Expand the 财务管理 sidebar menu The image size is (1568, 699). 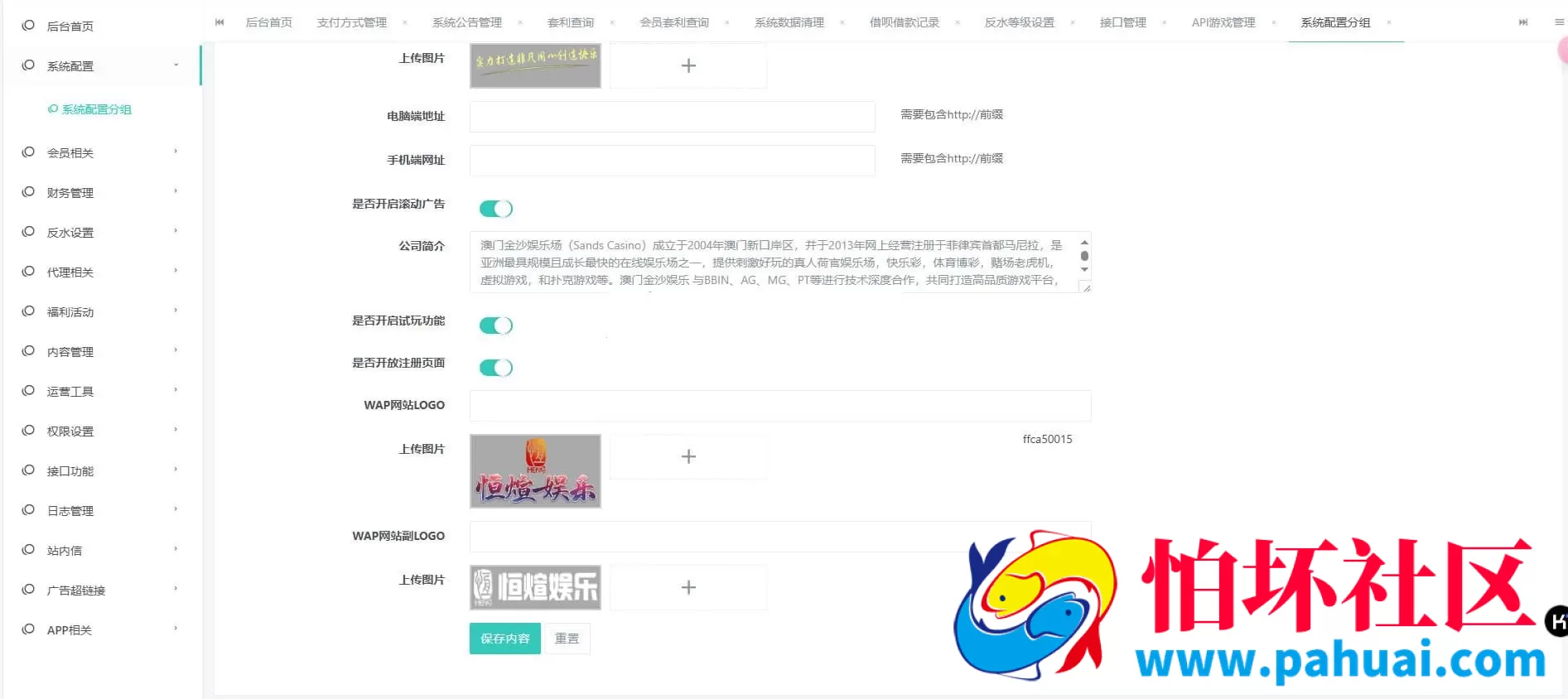pos(176,191)
